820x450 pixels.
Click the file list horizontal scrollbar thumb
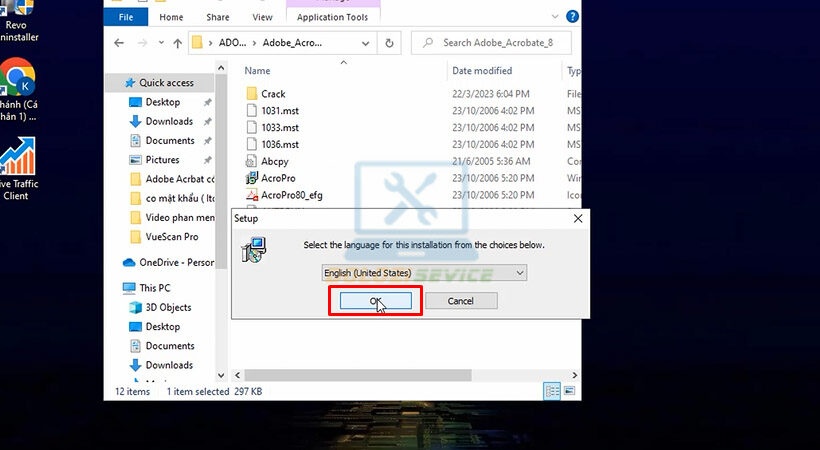pos(358,375)
